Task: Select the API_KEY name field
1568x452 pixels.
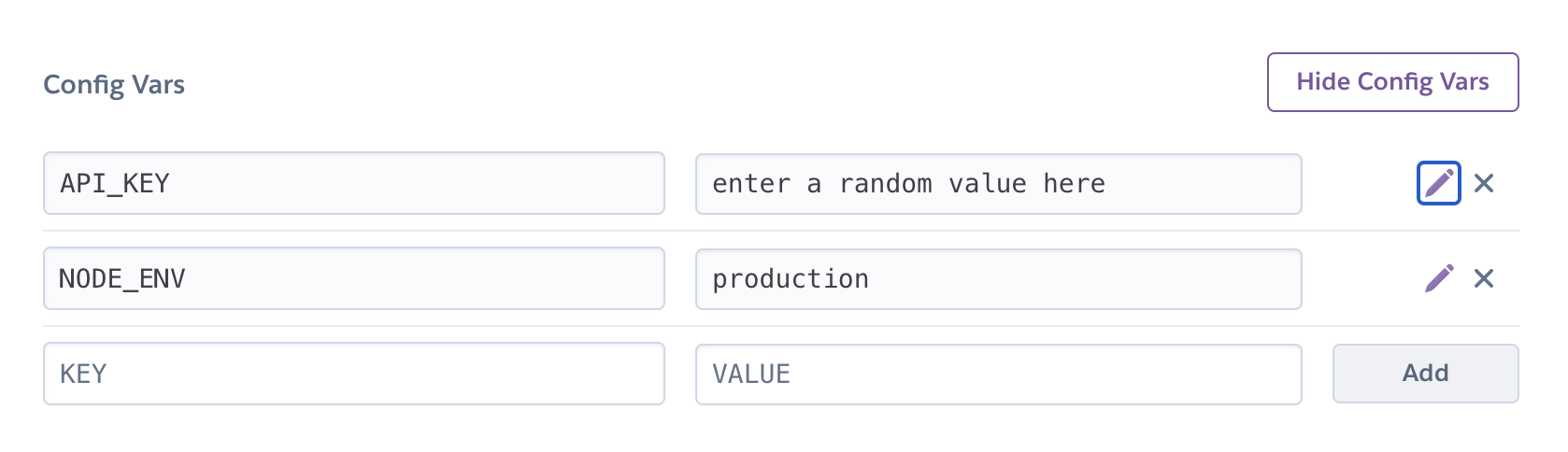Action: pyautogui.click(x=354, y=183)
